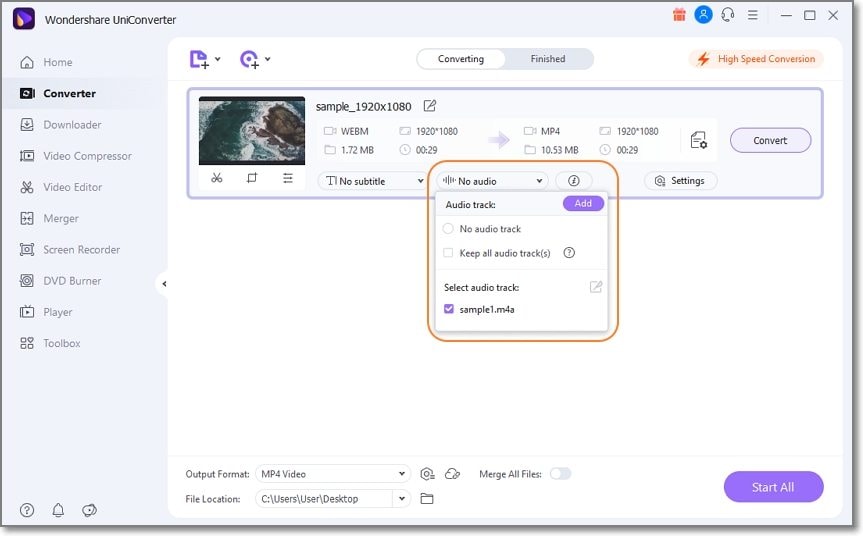Click the DVD Burner sidebar icon
Screen dimensions: 863x536
pos(26,281)
